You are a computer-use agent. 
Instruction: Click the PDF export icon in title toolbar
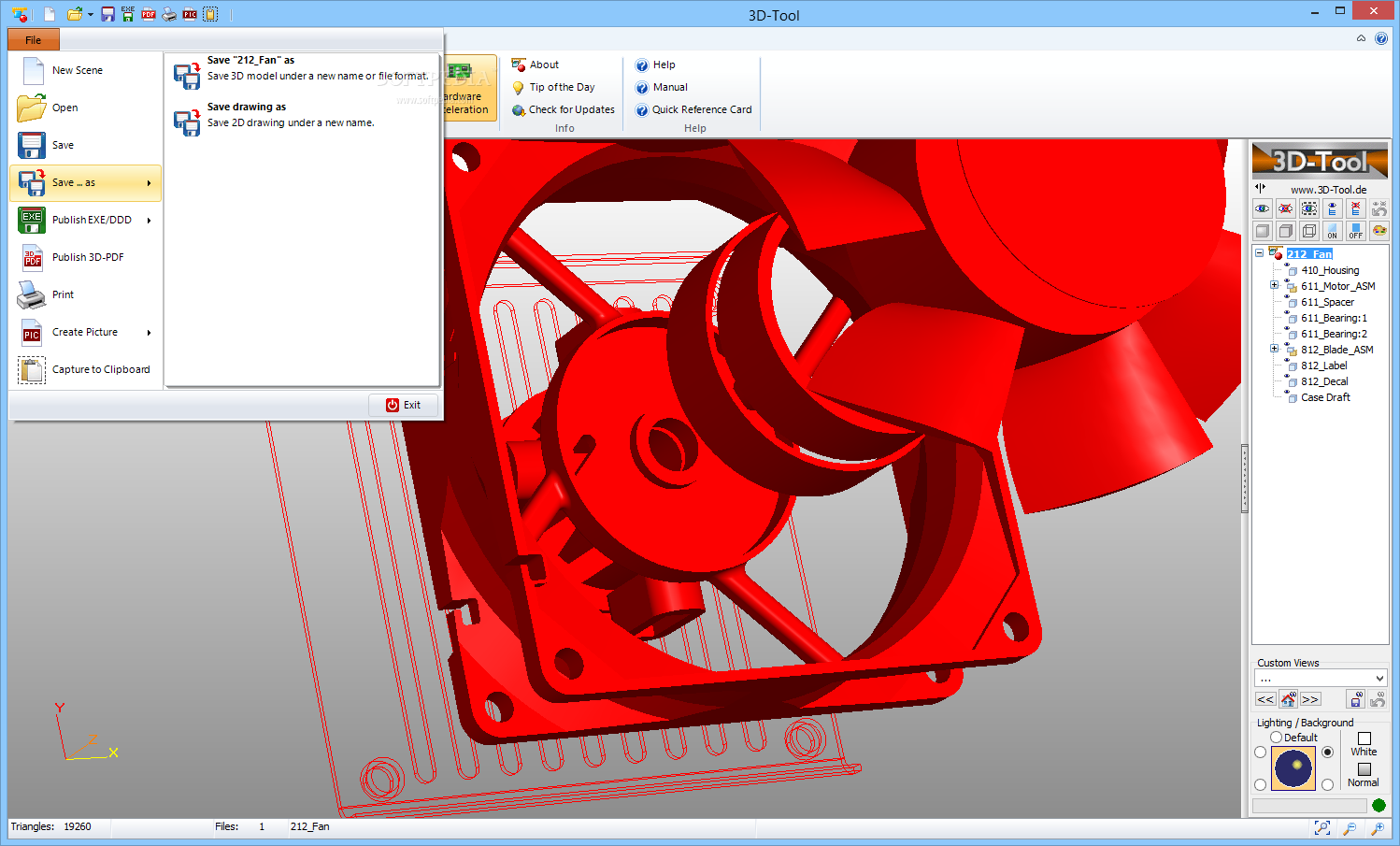point(149,14)
